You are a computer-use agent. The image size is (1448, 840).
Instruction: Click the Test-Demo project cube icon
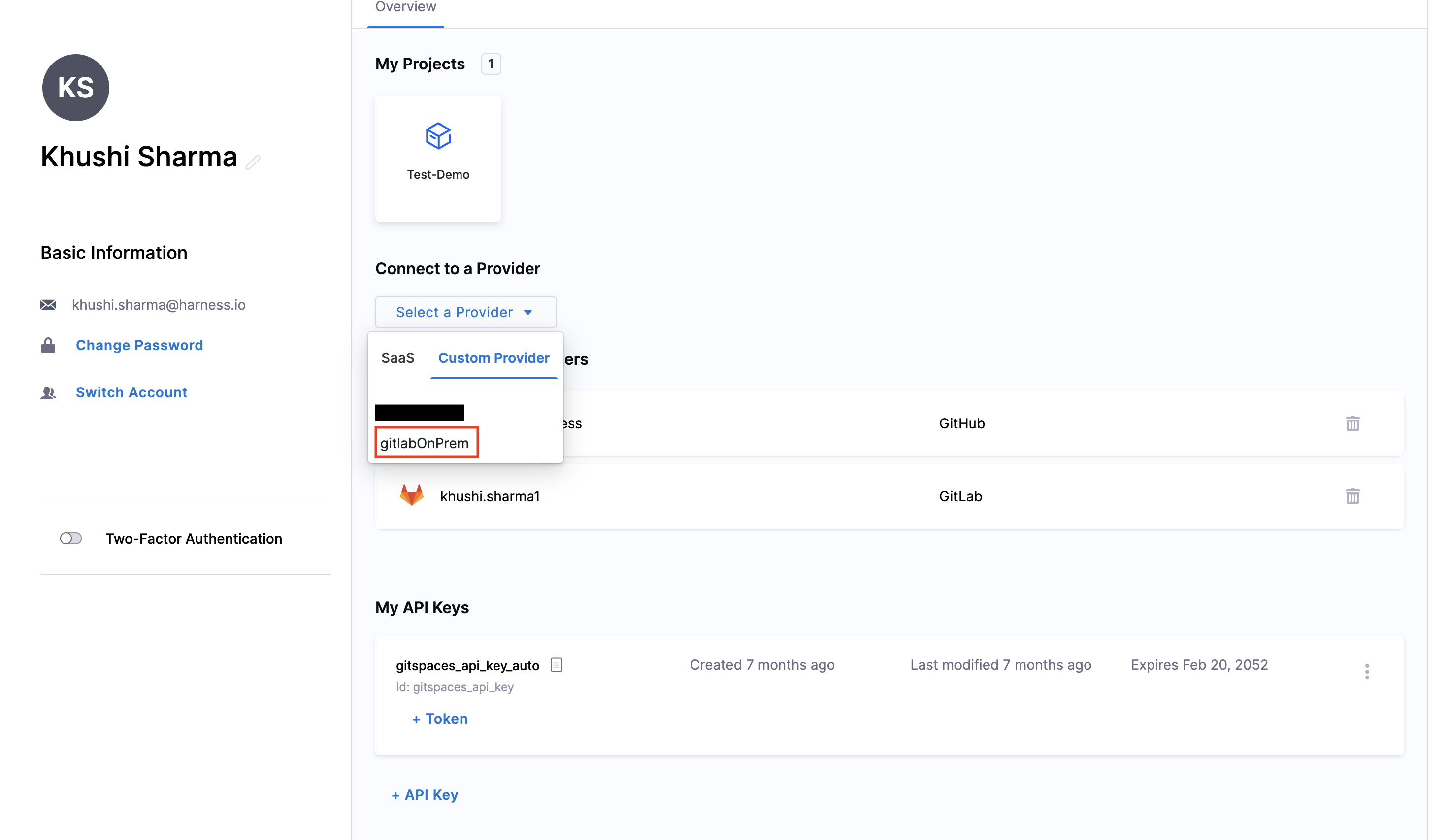coord(438,136)
